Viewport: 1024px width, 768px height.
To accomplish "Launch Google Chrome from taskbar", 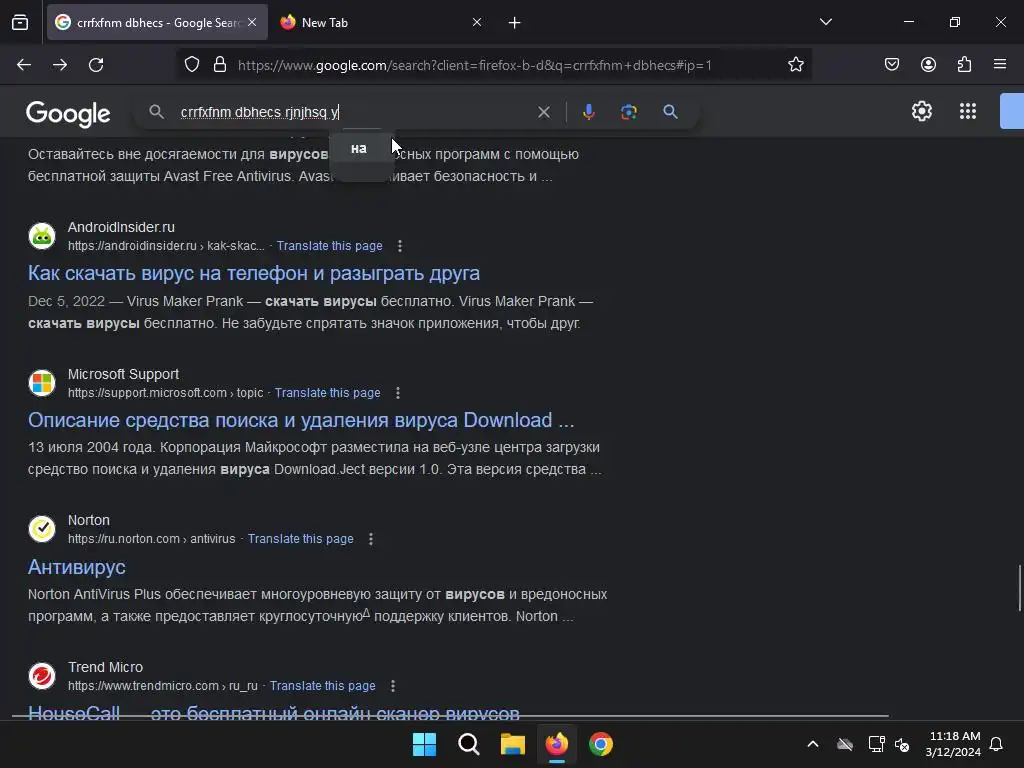I will [x=601, y=744].
